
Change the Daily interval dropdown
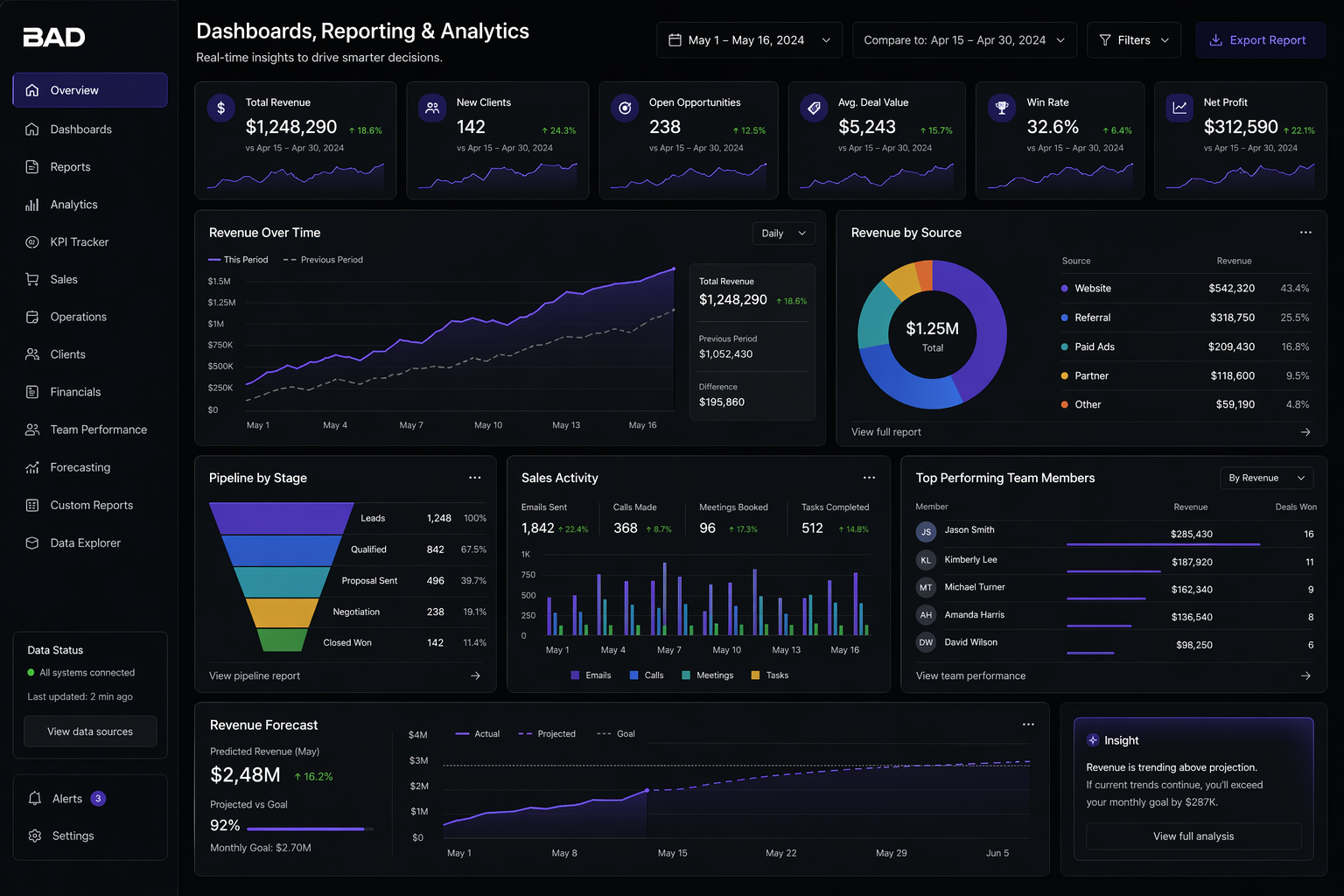click(784, 234)
